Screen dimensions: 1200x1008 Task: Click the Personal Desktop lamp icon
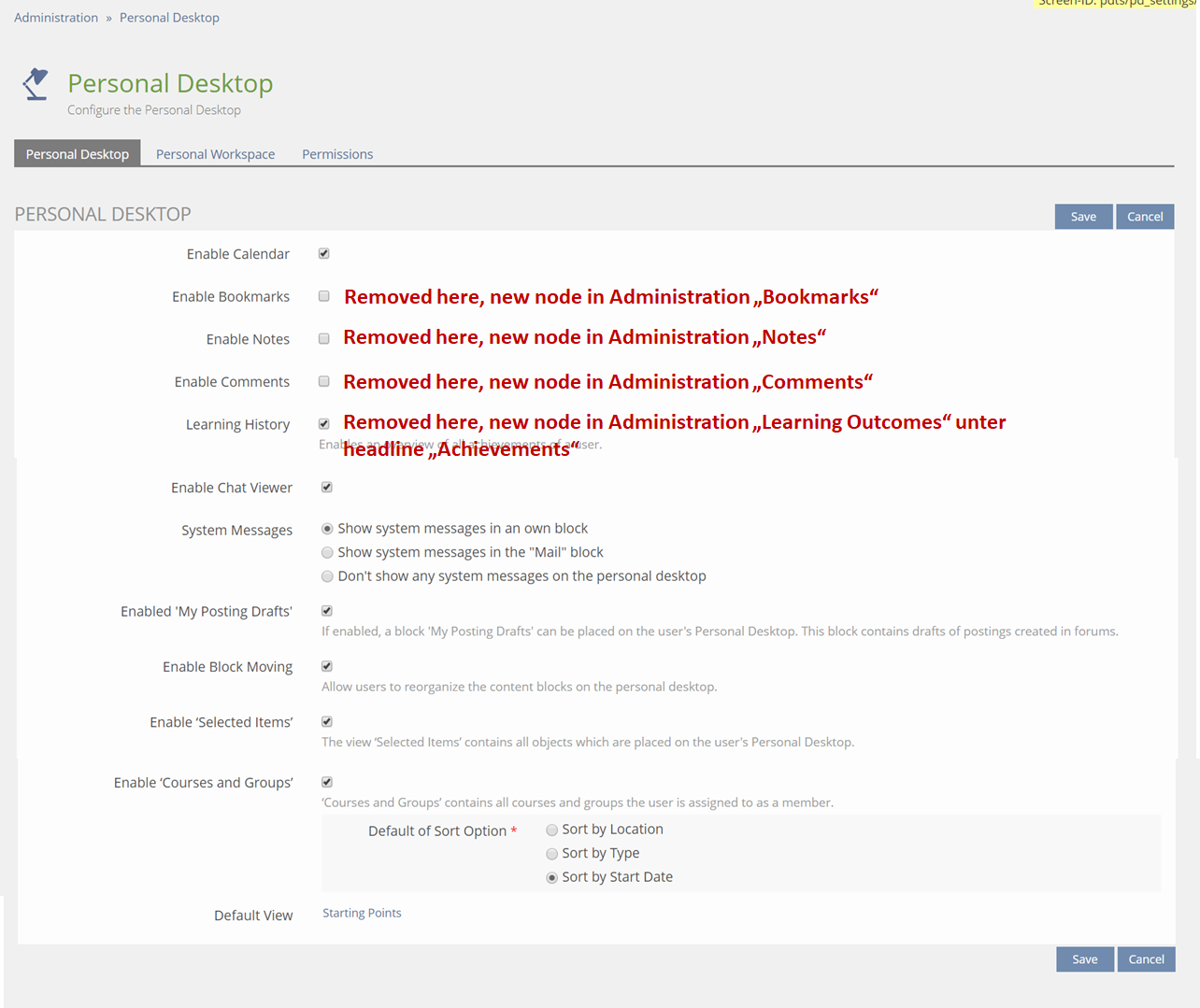[x=36, y=84]
